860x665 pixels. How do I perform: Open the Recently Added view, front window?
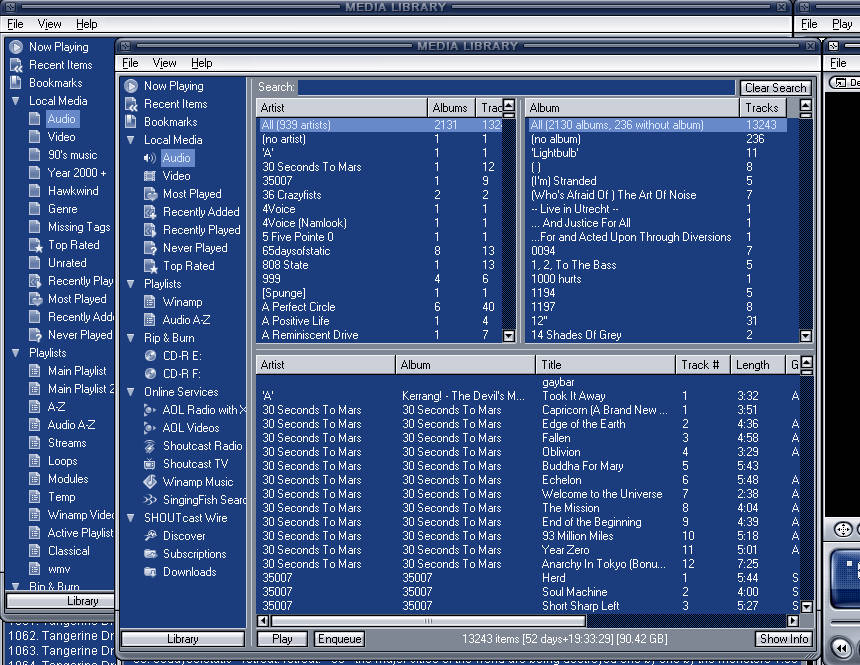201,212
